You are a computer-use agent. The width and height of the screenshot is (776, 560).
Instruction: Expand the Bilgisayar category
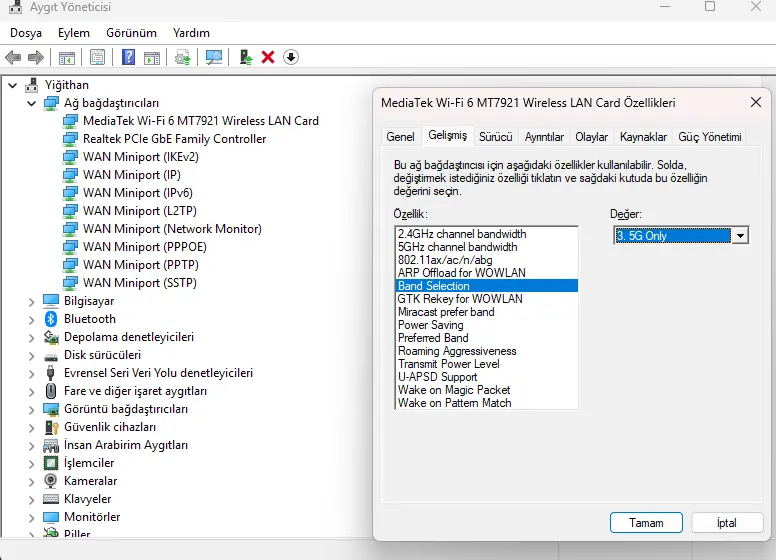(32, 302)
